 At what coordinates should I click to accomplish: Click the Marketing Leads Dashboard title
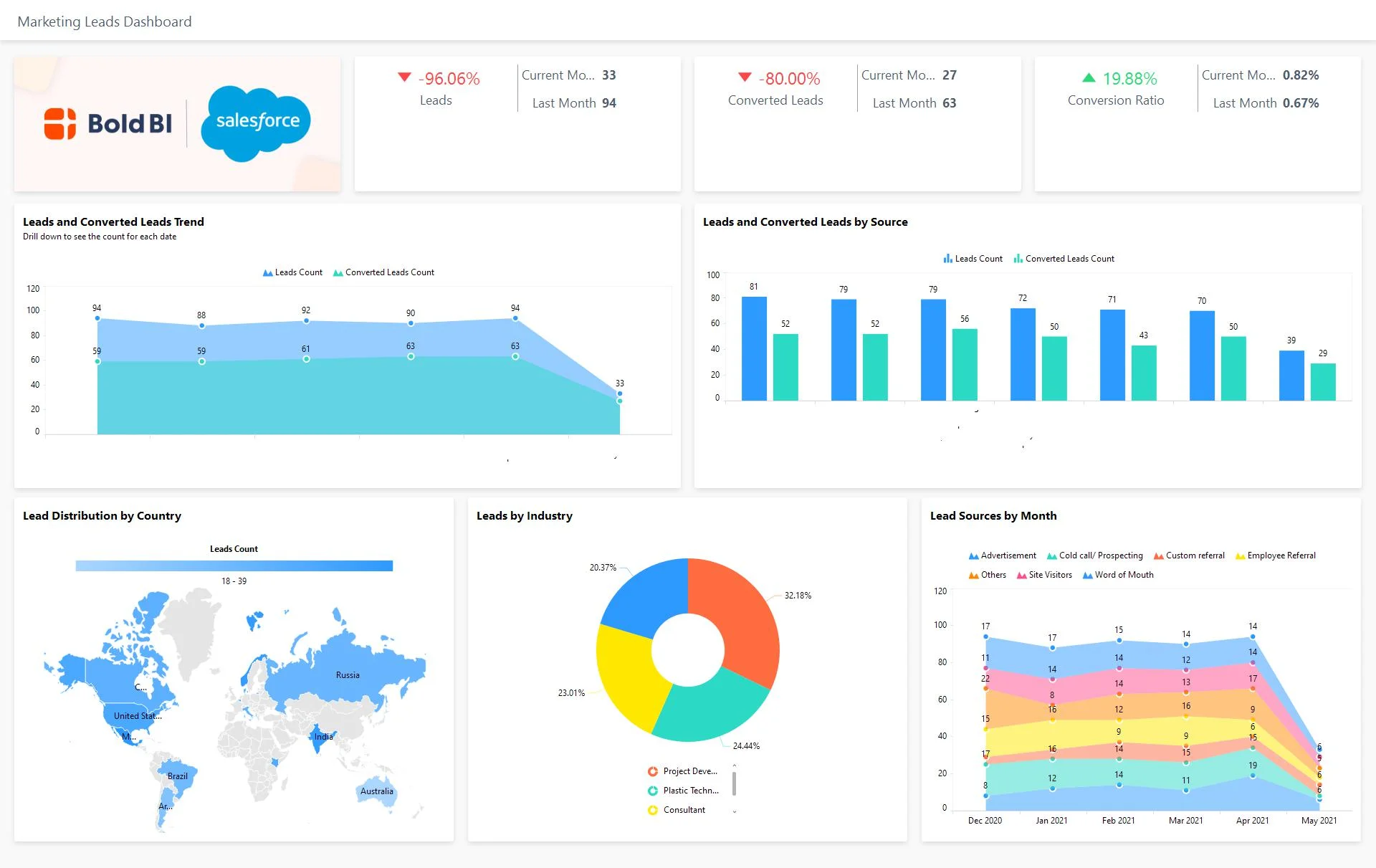105,22
